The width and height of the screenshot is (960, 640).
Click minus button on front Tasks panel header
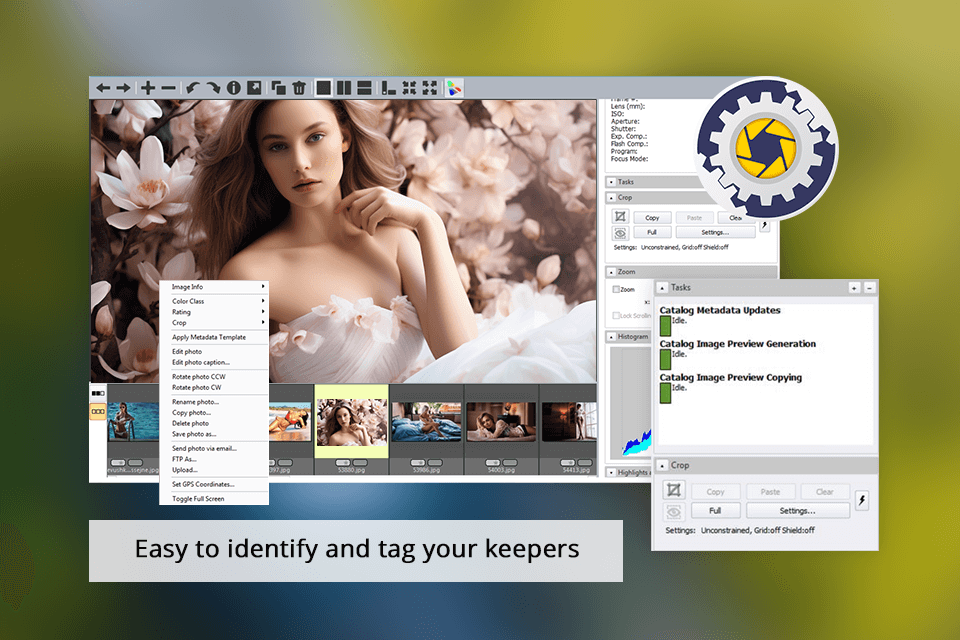coord(869,287)
